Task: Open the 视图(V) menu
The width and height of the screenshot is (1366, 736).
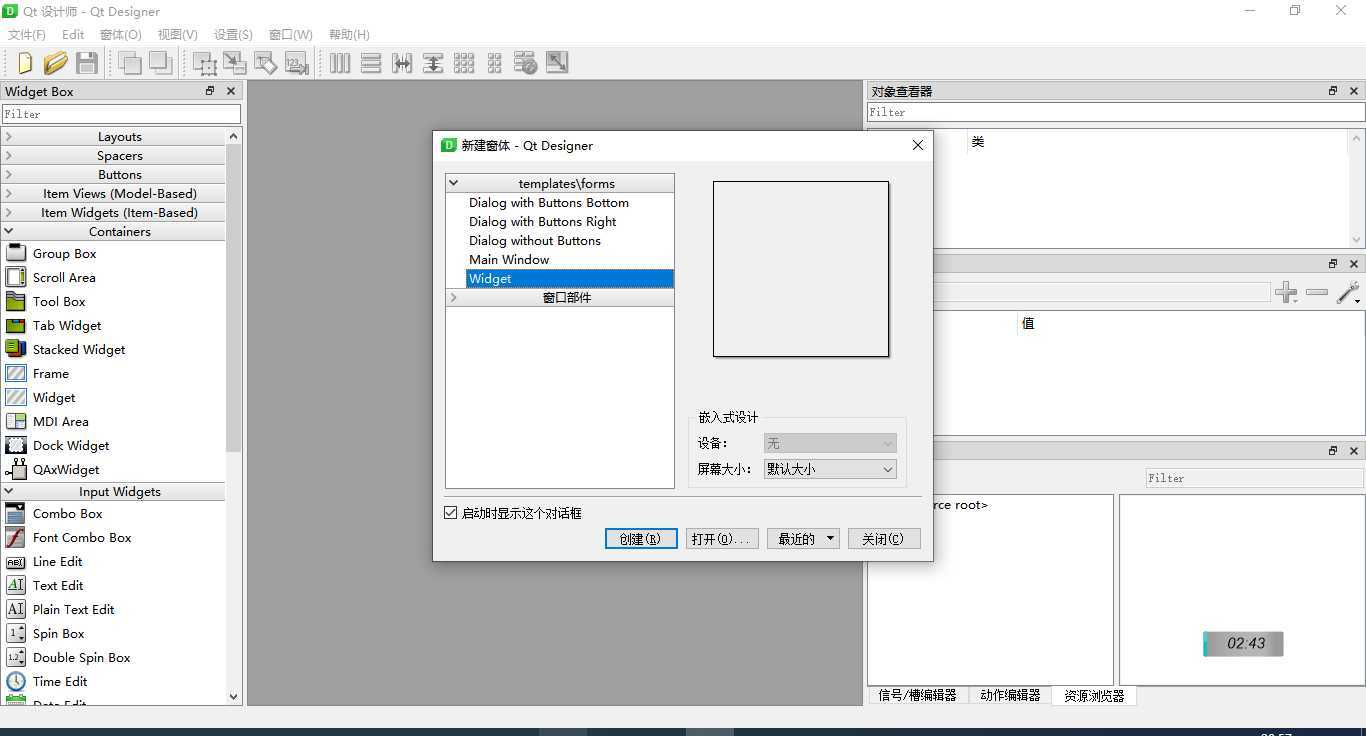Action: click(178, 35)
